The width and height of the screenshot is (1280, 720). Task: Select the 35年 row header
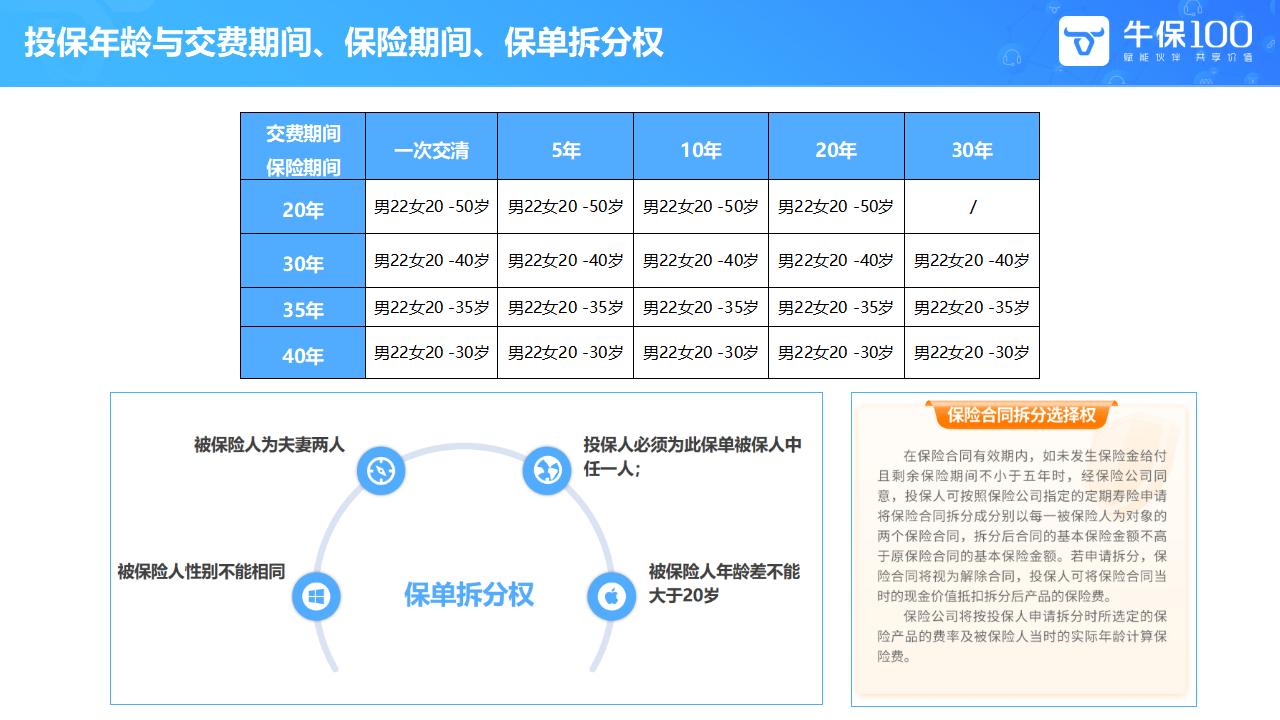[303, 309]
